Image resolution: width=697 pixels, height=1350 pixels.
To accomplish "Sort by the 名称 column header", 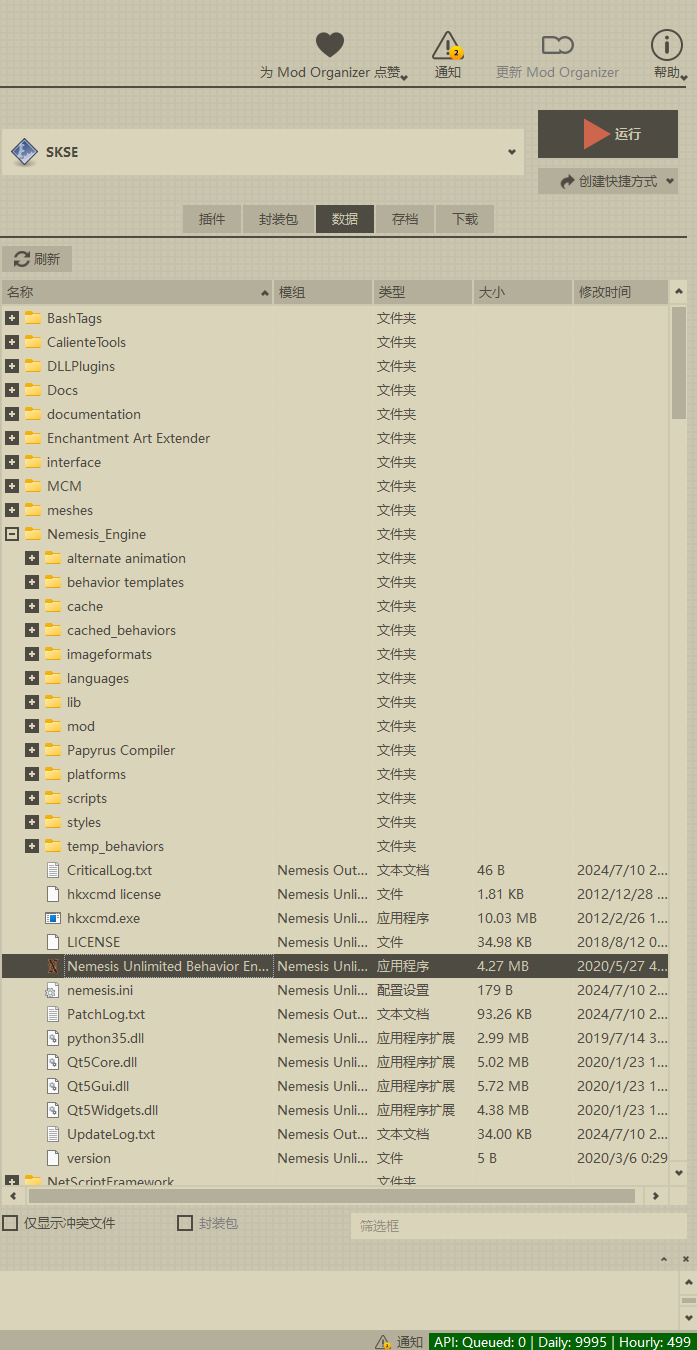I will (137, 292).
